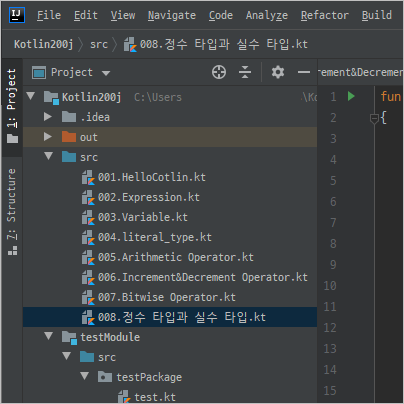Click the src breadcrumb in navigation bar
404x404 pixels.
(x=99, y=44)
